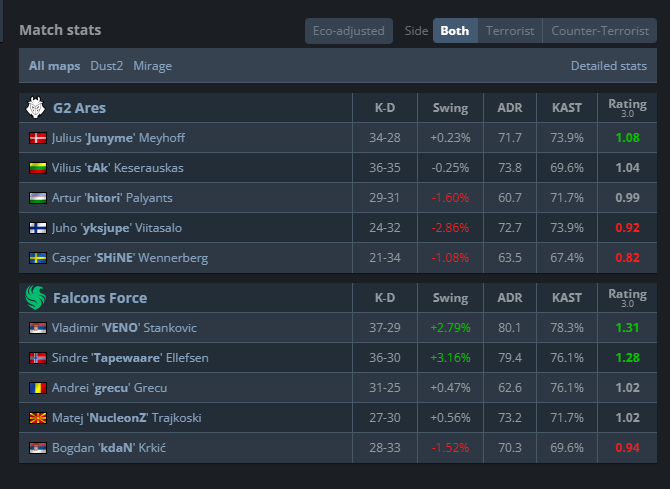This screenshot has height=489, width=670.
Task: Click tAk's 36-35 K-D value
Action: [385, 168]
